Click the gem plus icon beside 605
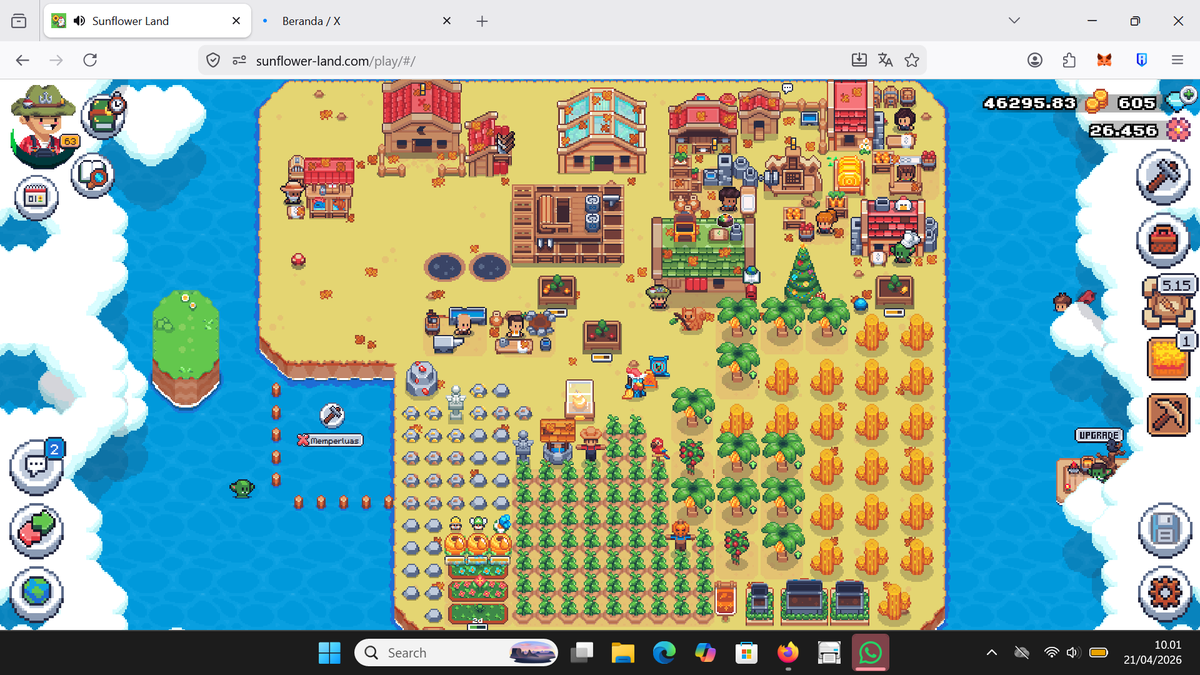1200x675 pixels. (1181, 98)
